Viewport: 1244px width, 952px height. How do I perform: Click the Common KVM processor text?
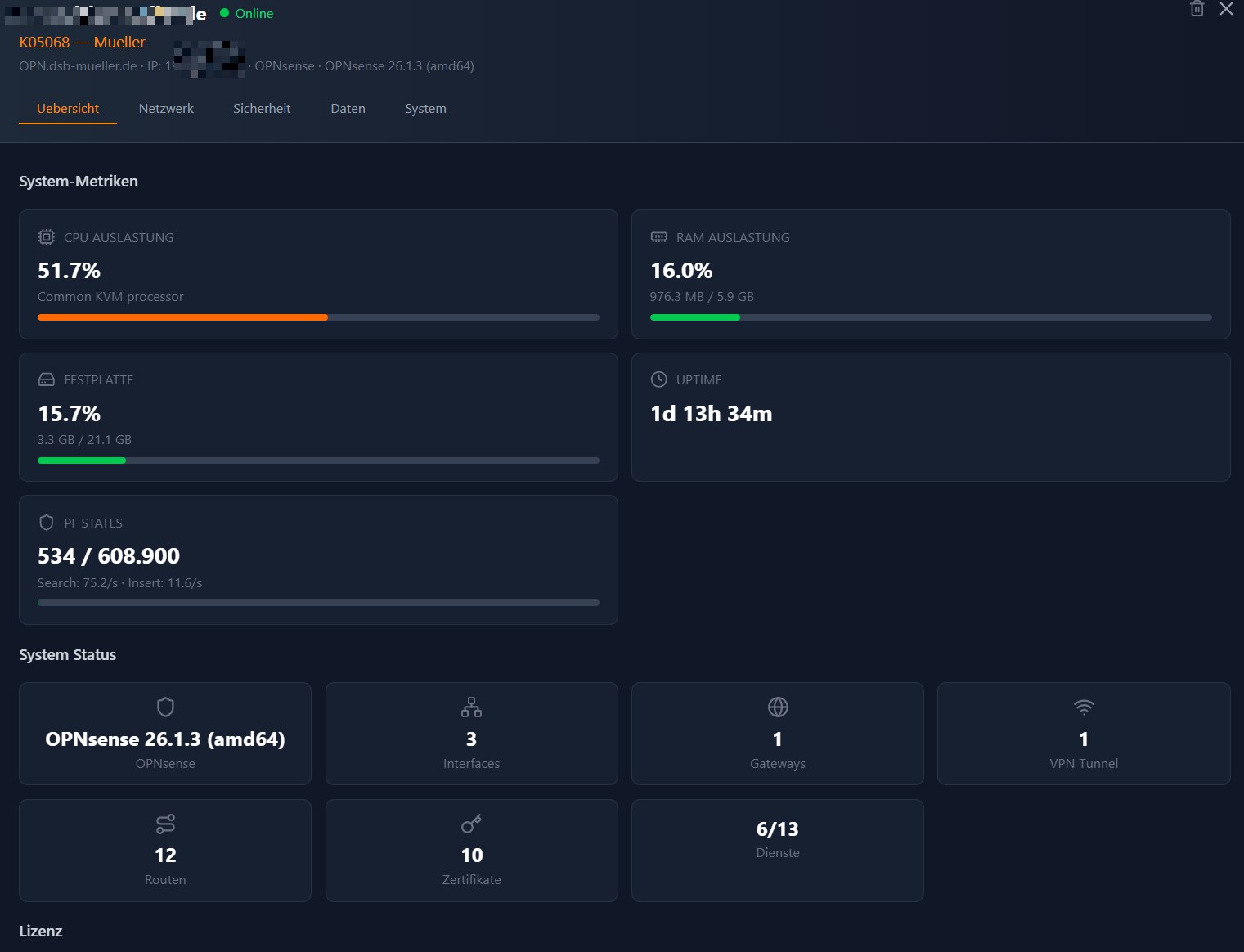[x=110, y=297]
